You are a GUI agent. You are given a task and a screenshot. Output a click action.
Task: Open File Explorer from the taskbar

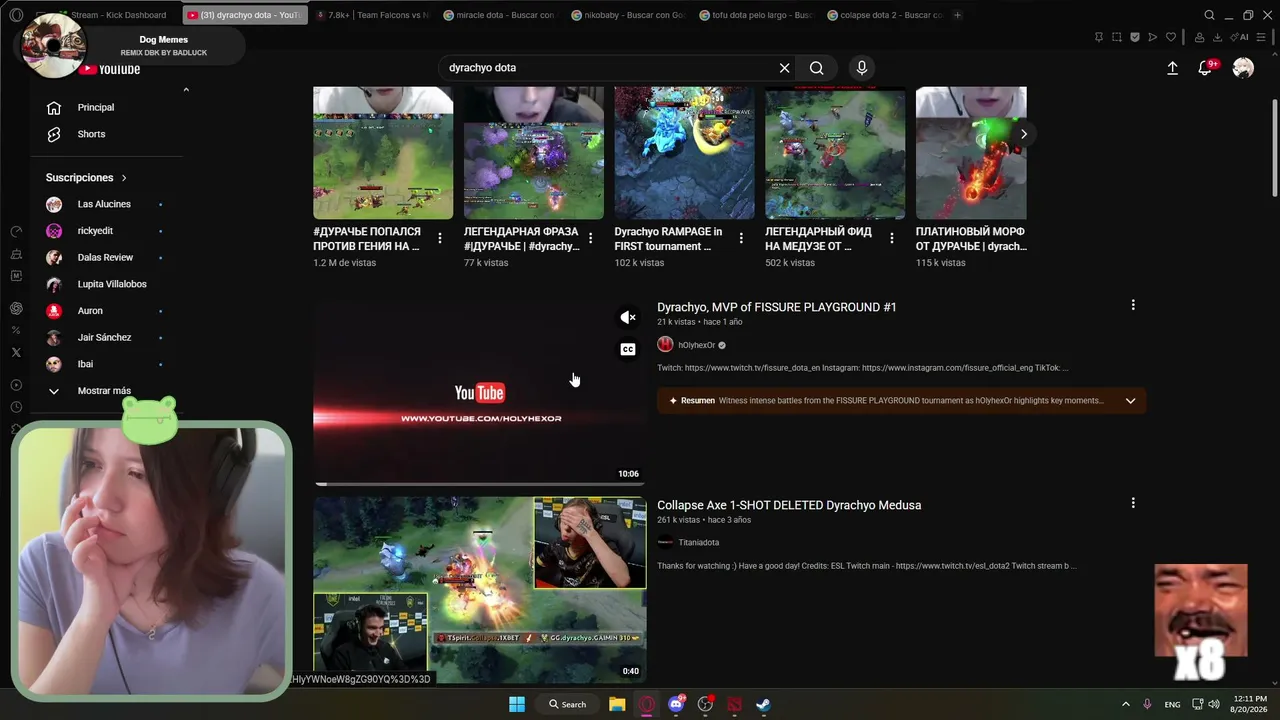coord(617,704)
